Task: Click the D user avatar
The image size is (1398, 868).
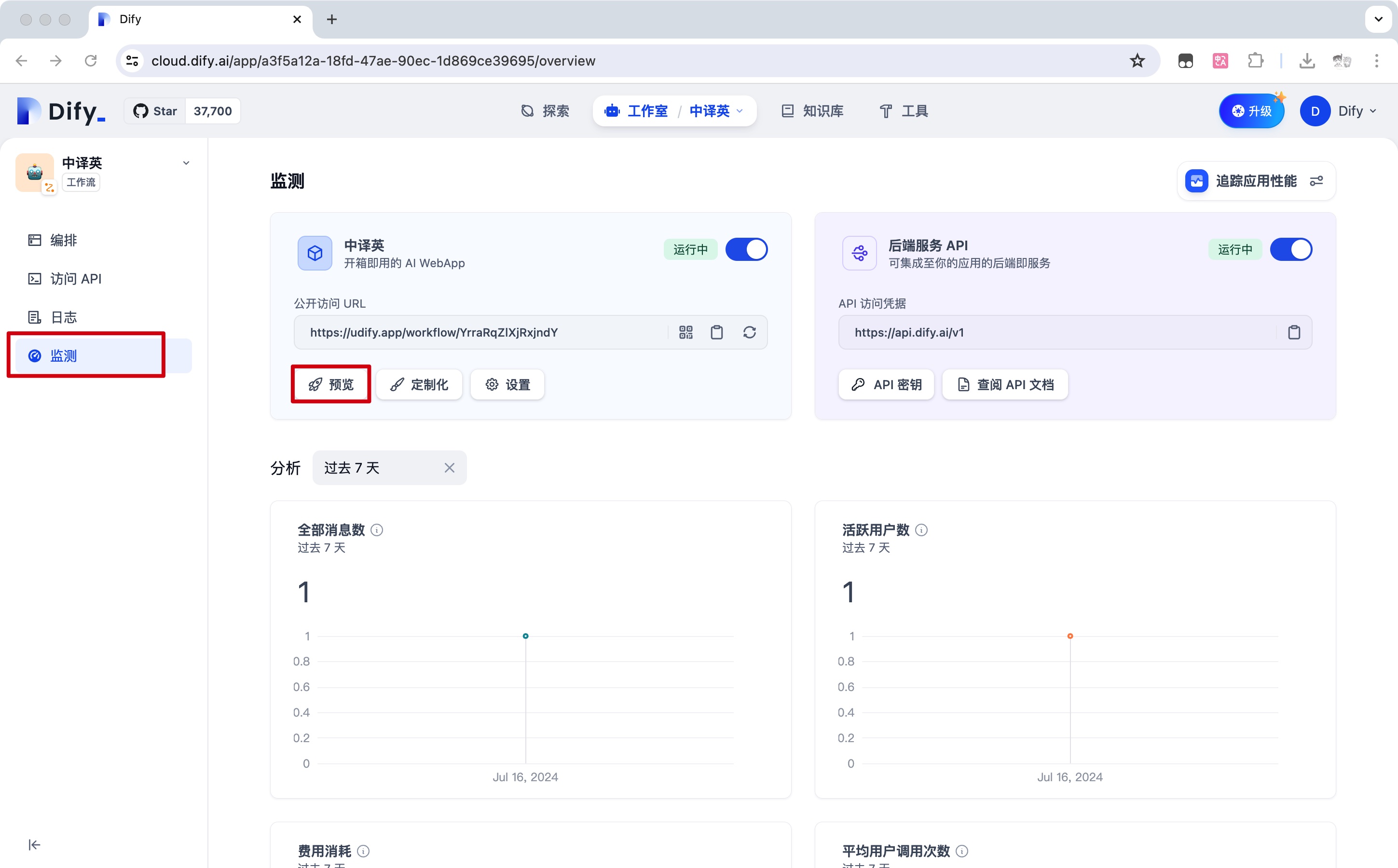Action: click(x=1315, y=111)
